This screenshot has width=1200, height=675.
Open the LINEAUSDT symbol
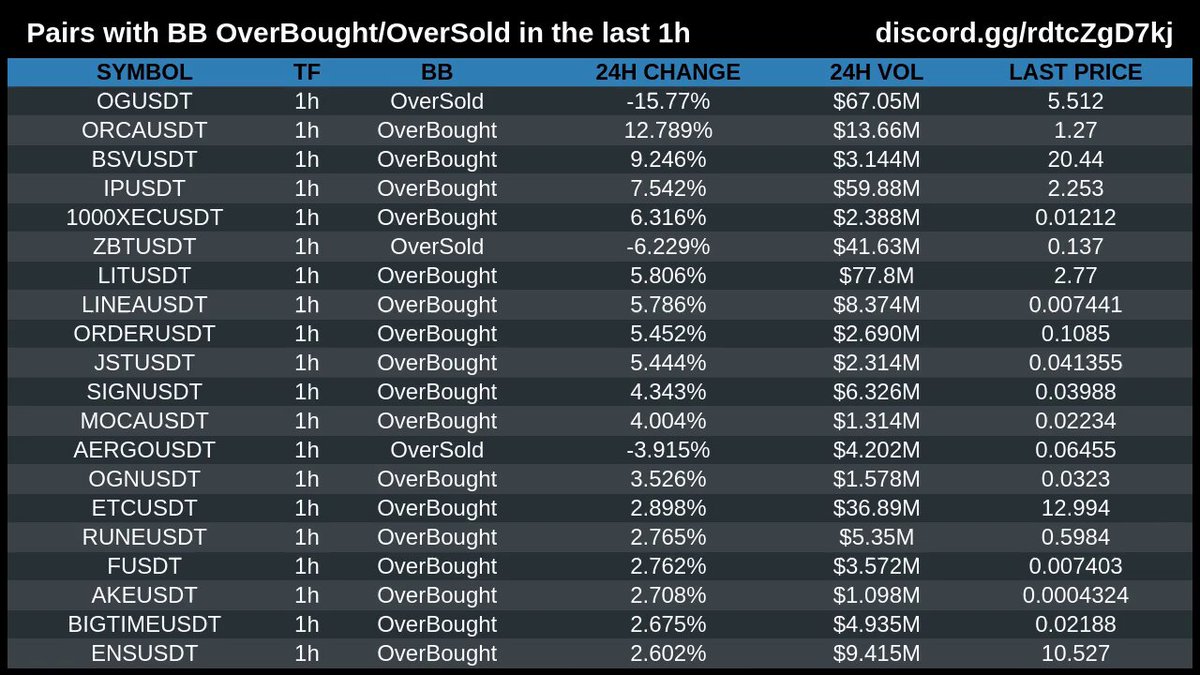pos(145,305)
